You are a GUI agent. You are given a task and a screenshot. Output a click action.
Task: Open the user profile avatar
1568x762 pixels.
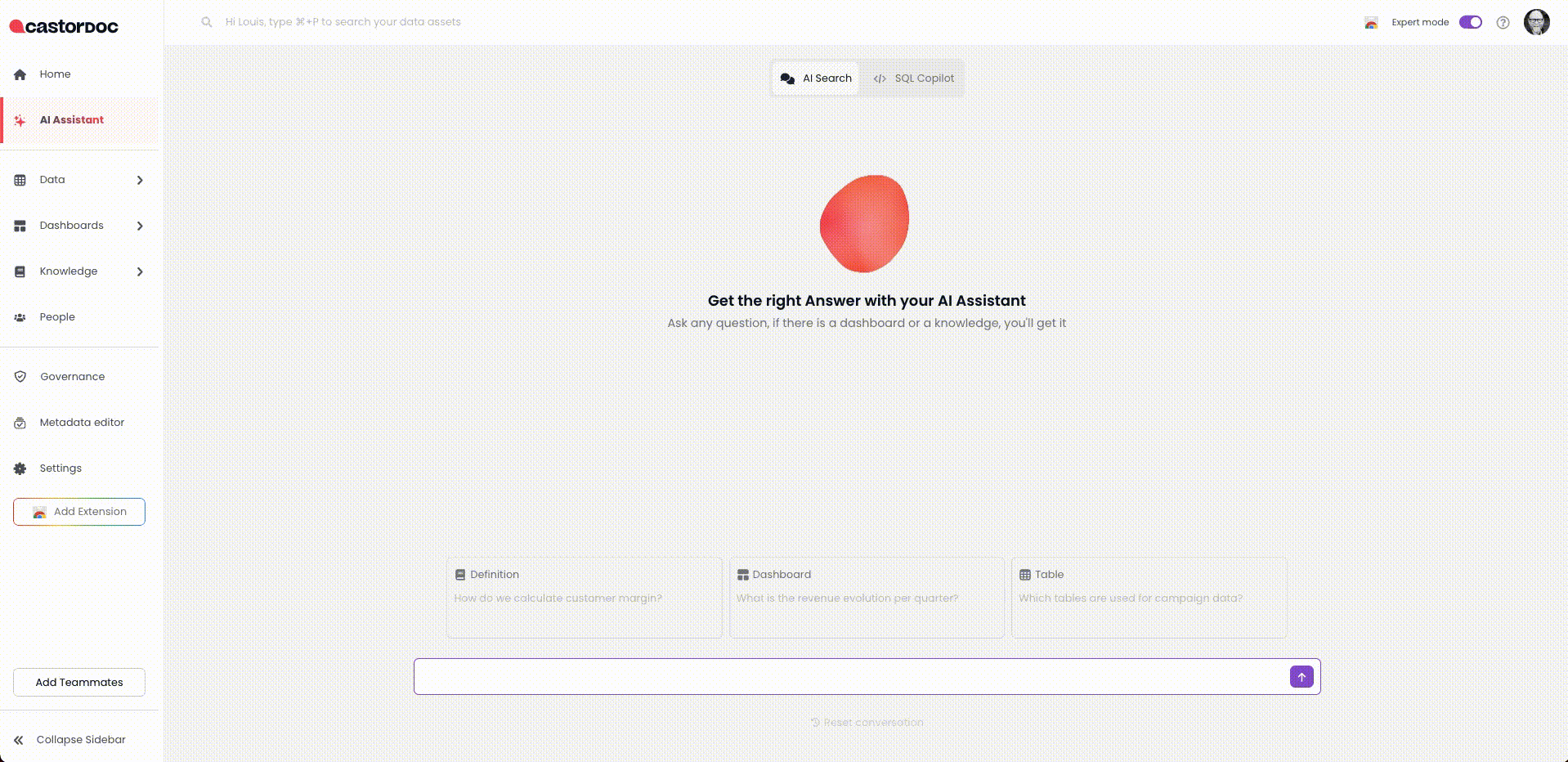point(1536,22)
